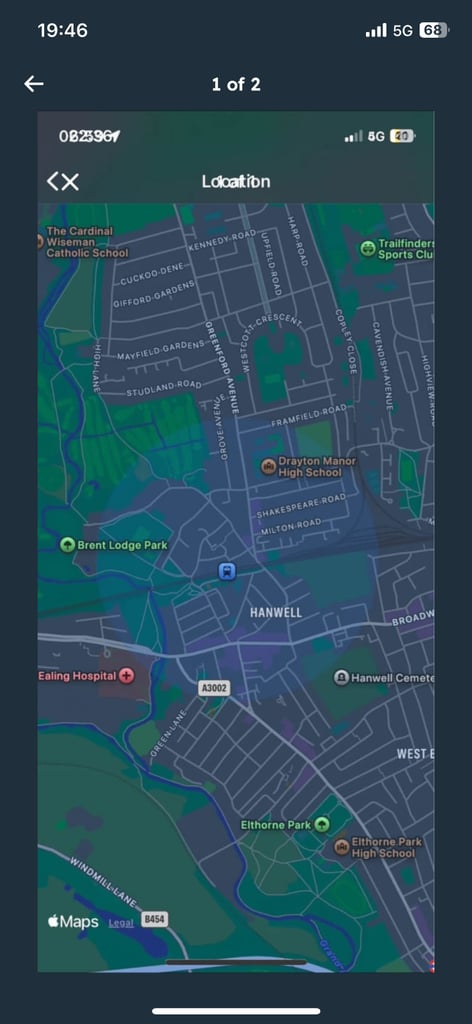This screenshot has width=472, height=1024.
Task: Tap the Cuckoo Dene street label
Action: 153,274
